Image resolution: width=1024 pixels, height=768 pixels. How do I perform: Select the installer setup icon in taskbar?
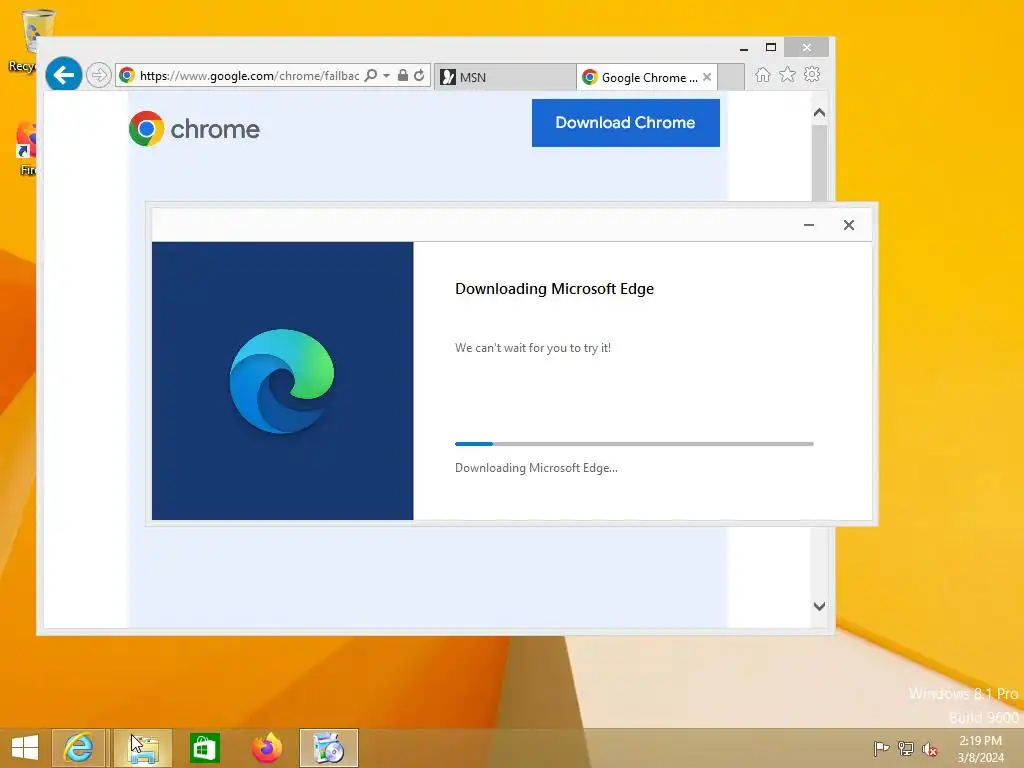[328, 748]
